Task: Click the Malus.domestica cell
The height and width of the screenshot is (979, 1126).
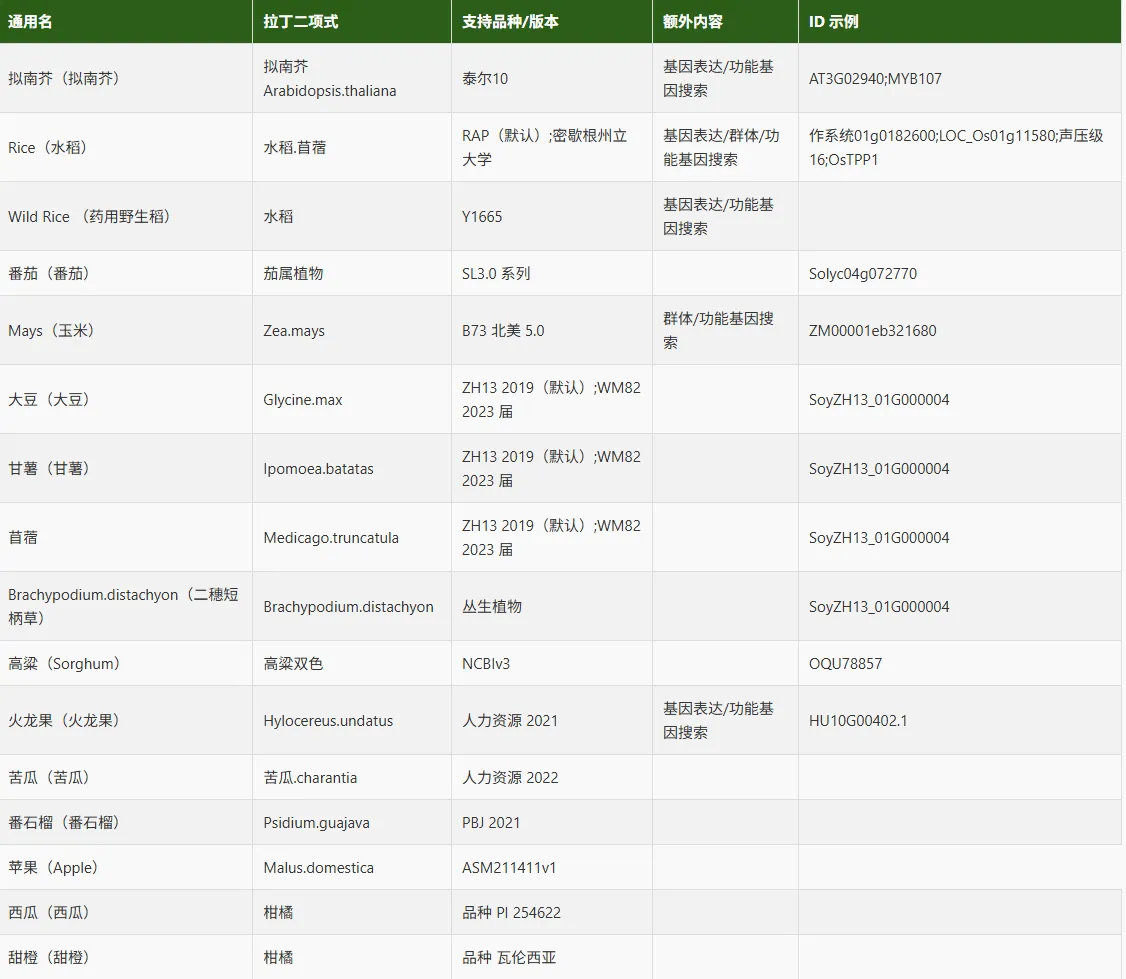Action: pos(318,867)
